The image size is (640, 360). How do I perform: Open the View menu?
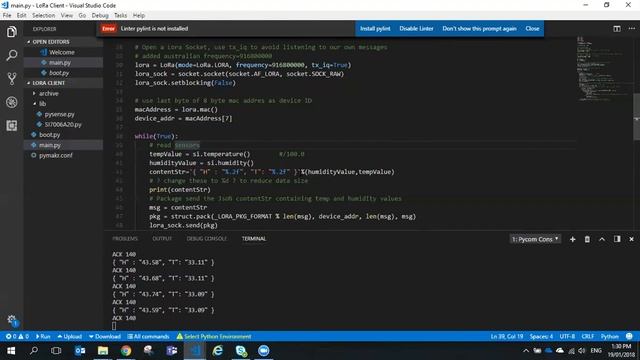click(x=67, y=16)
